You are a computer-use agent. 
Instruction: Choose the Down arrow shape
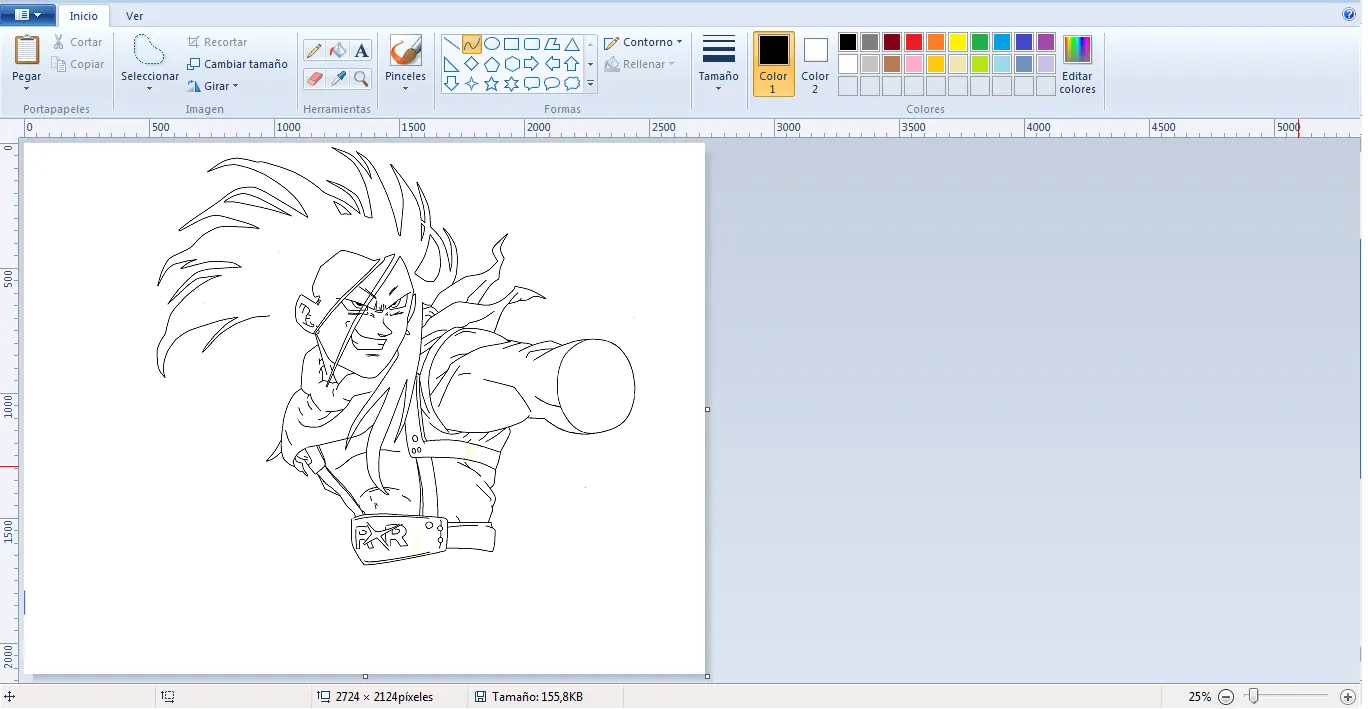pyautogui.click(x=452, y=84)
